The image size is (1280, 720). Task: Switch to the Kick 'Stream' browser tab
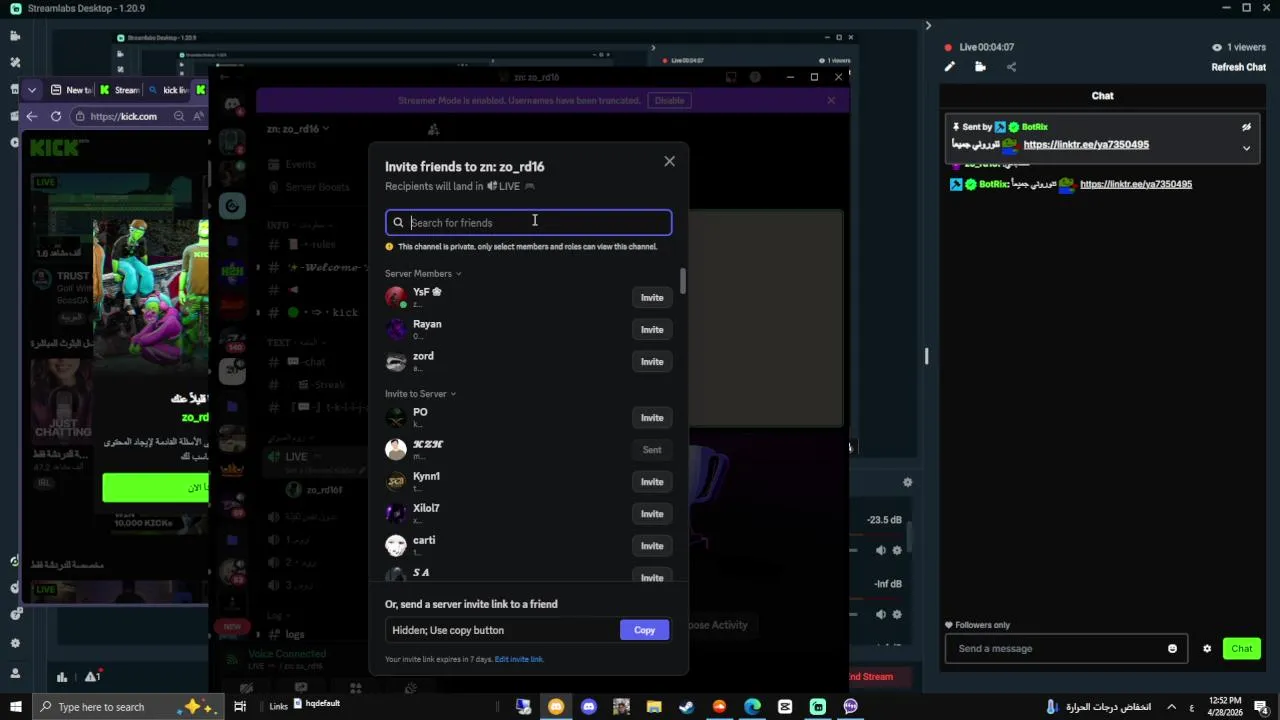(119, 90)
